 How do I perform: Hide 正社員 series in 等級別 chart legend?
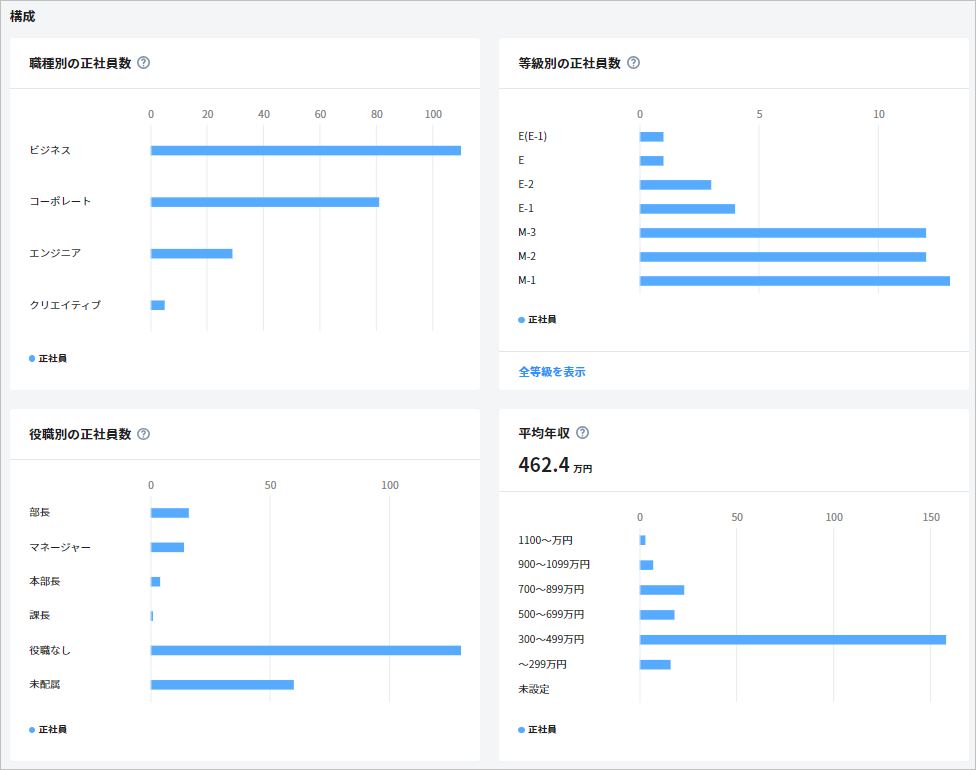537,320
